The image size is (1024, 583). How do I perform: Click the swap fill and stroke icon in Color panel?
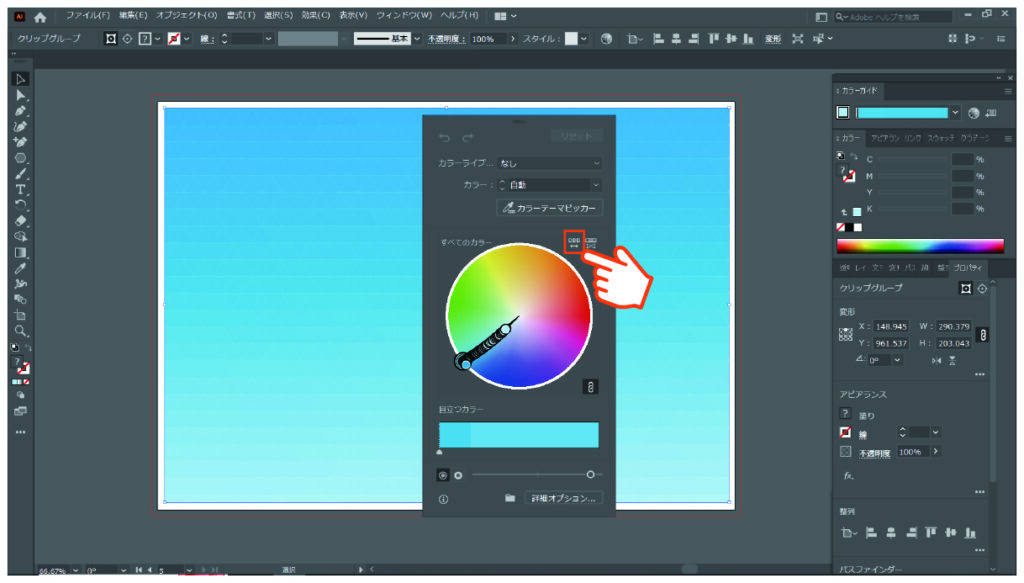[854, 156]
